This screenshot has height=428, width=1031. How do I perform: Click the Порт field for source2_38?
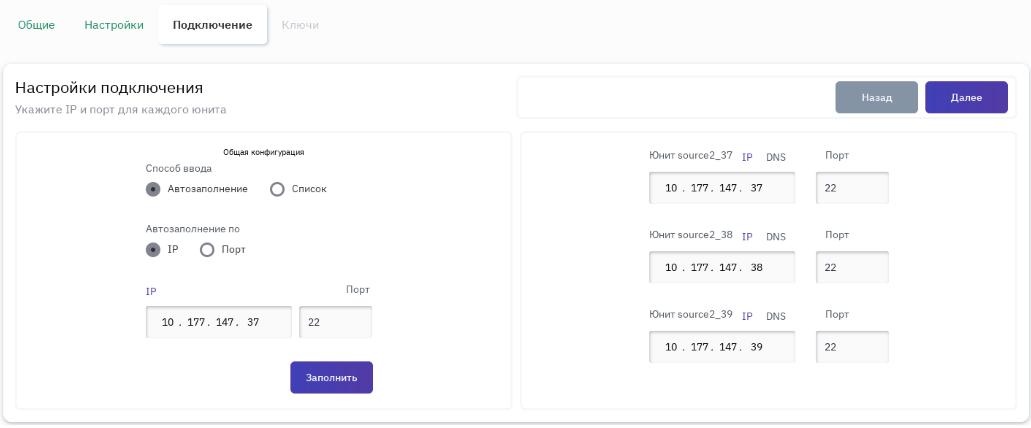pos(852,268)
